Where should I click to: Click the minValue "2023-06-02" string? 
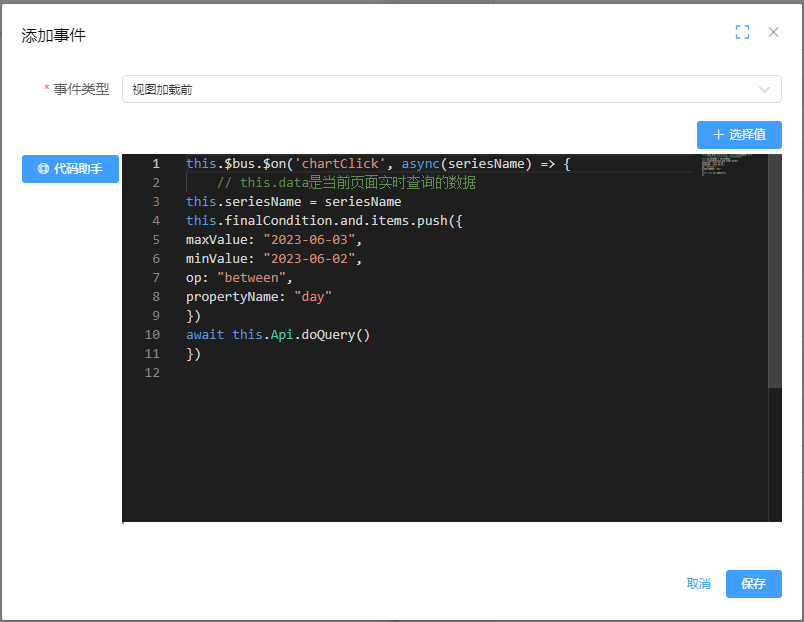311,259
